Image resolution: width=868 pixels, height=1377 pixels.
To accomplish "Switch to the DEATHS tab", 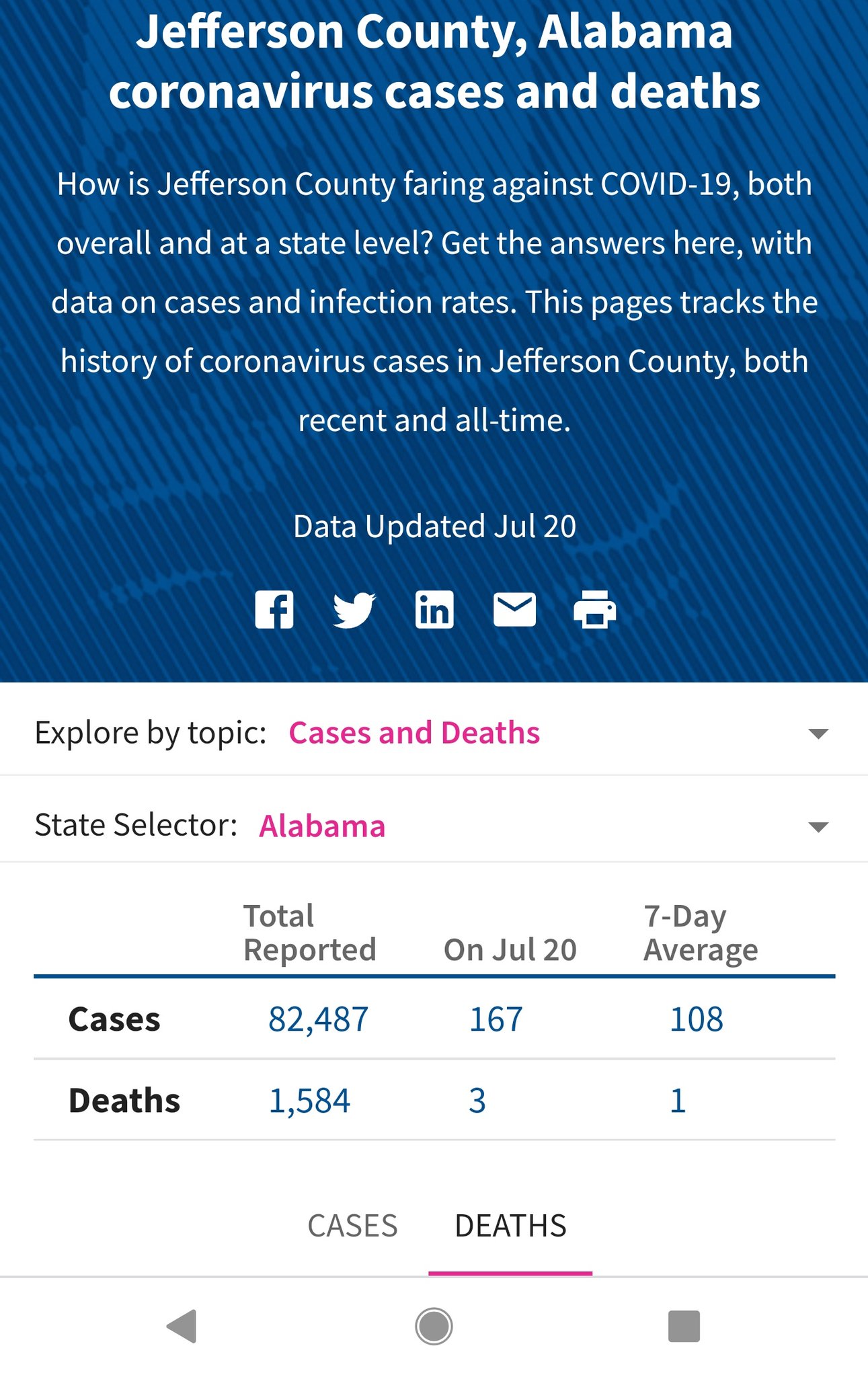I will coord(510,1226).
